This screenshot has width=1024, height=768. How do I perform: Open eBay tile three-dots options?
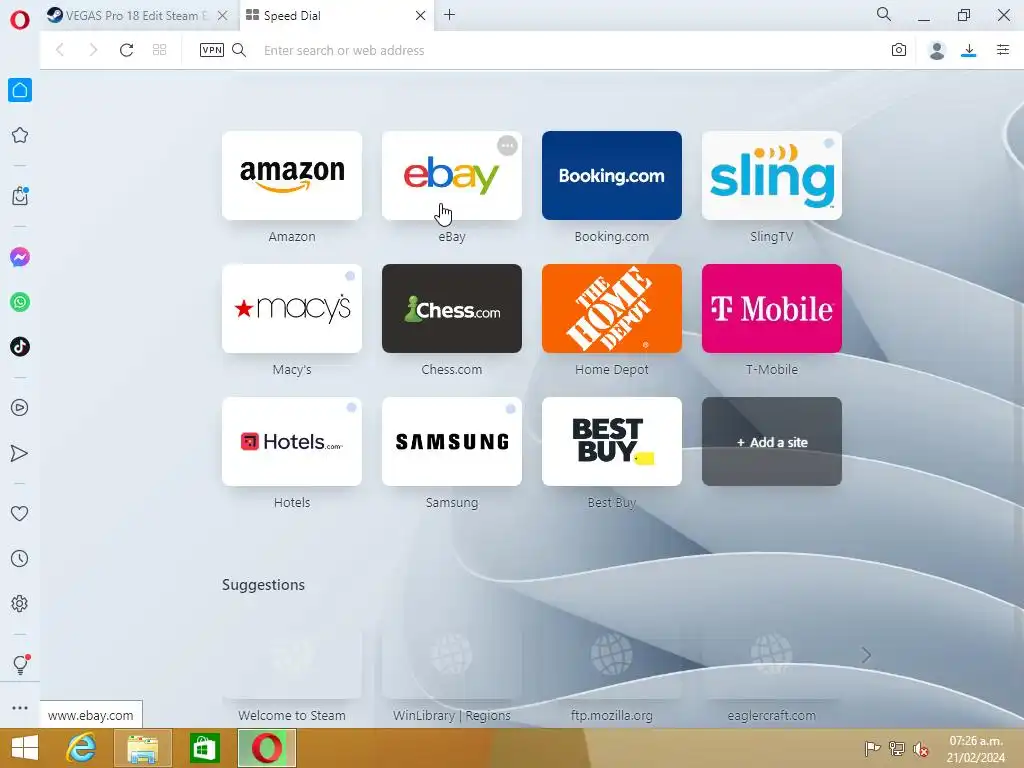click(507, 146)
